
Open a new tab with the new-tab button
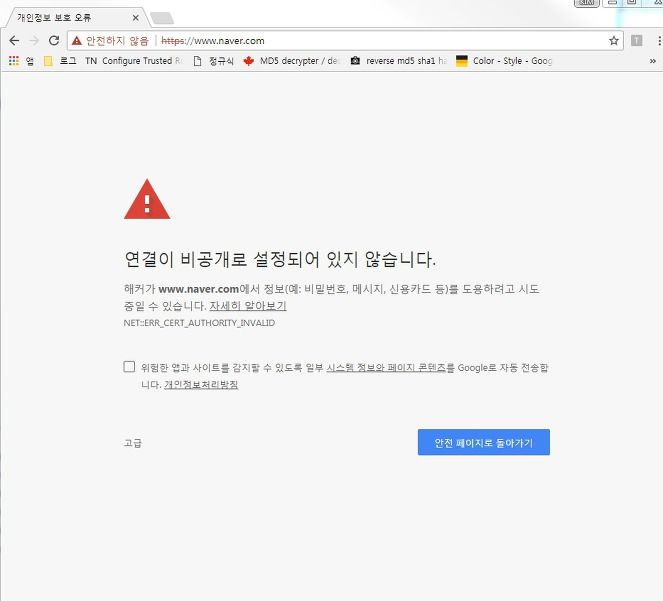(x=162, y=18)
